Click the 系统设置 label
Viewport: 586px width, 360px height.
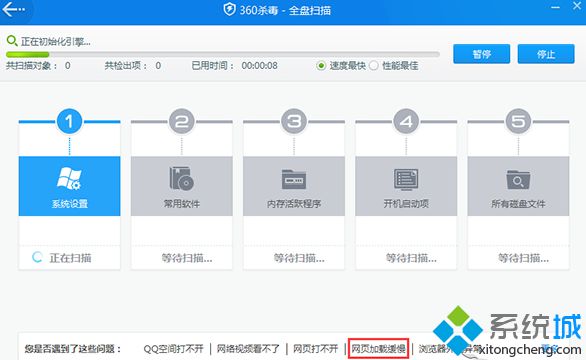click(70, 204)
